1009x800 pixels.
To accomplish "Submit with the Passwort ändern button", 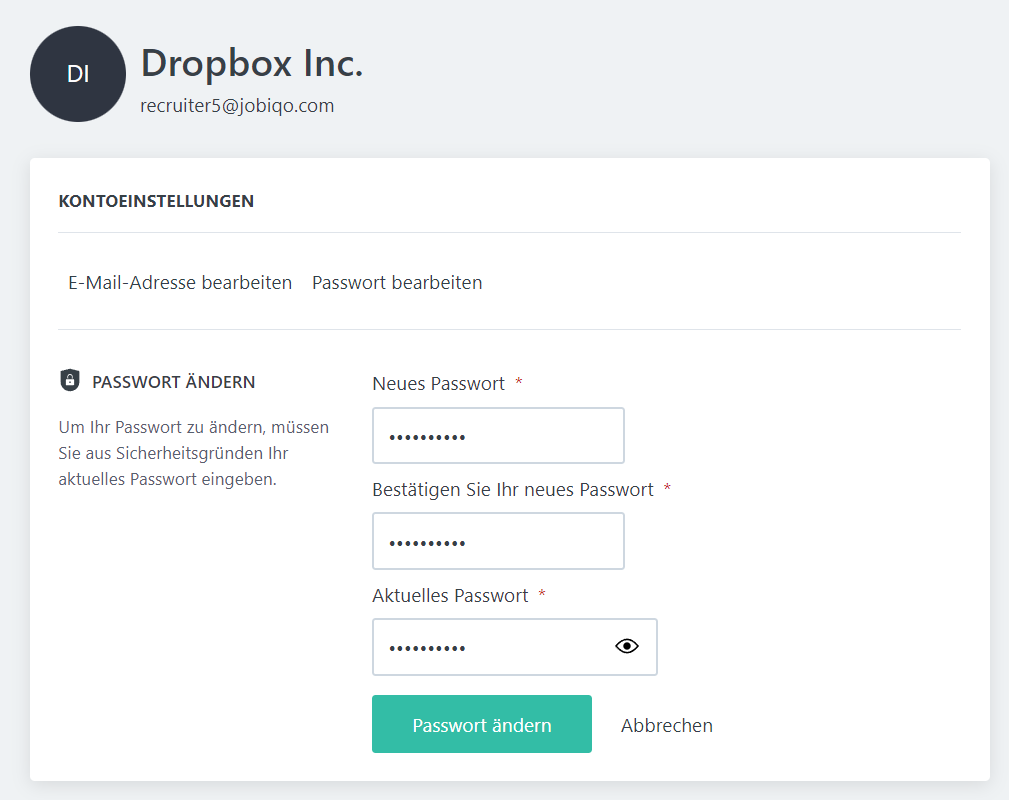I will coord(482,724).
